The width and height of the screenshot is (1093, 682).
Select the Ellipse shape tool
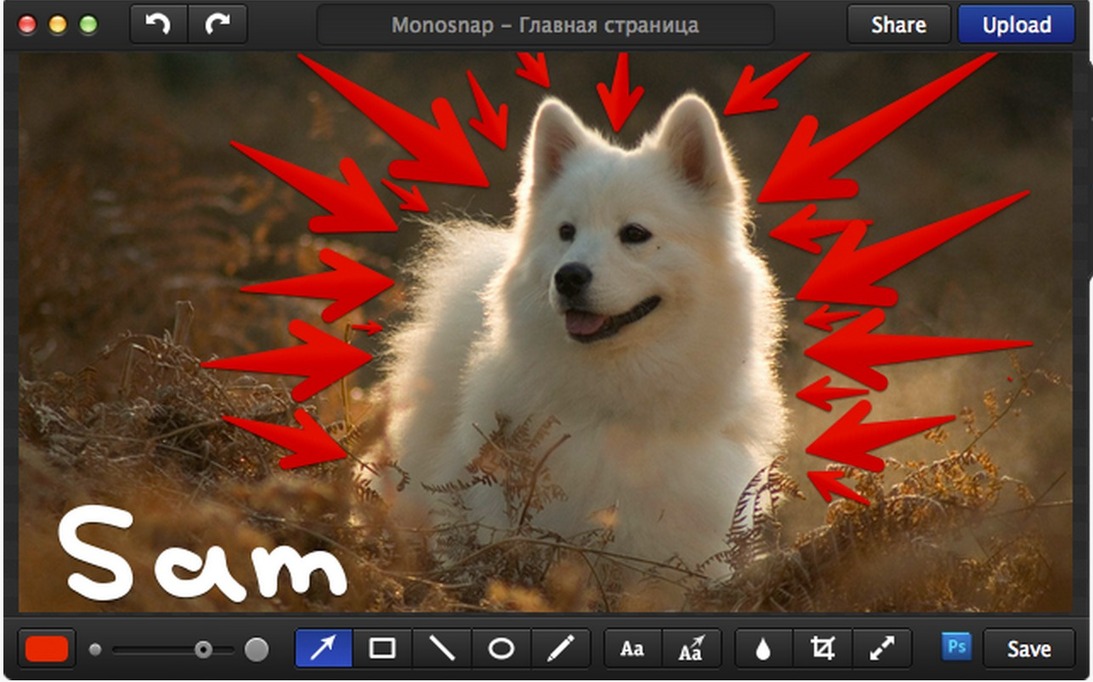(501, 648)
